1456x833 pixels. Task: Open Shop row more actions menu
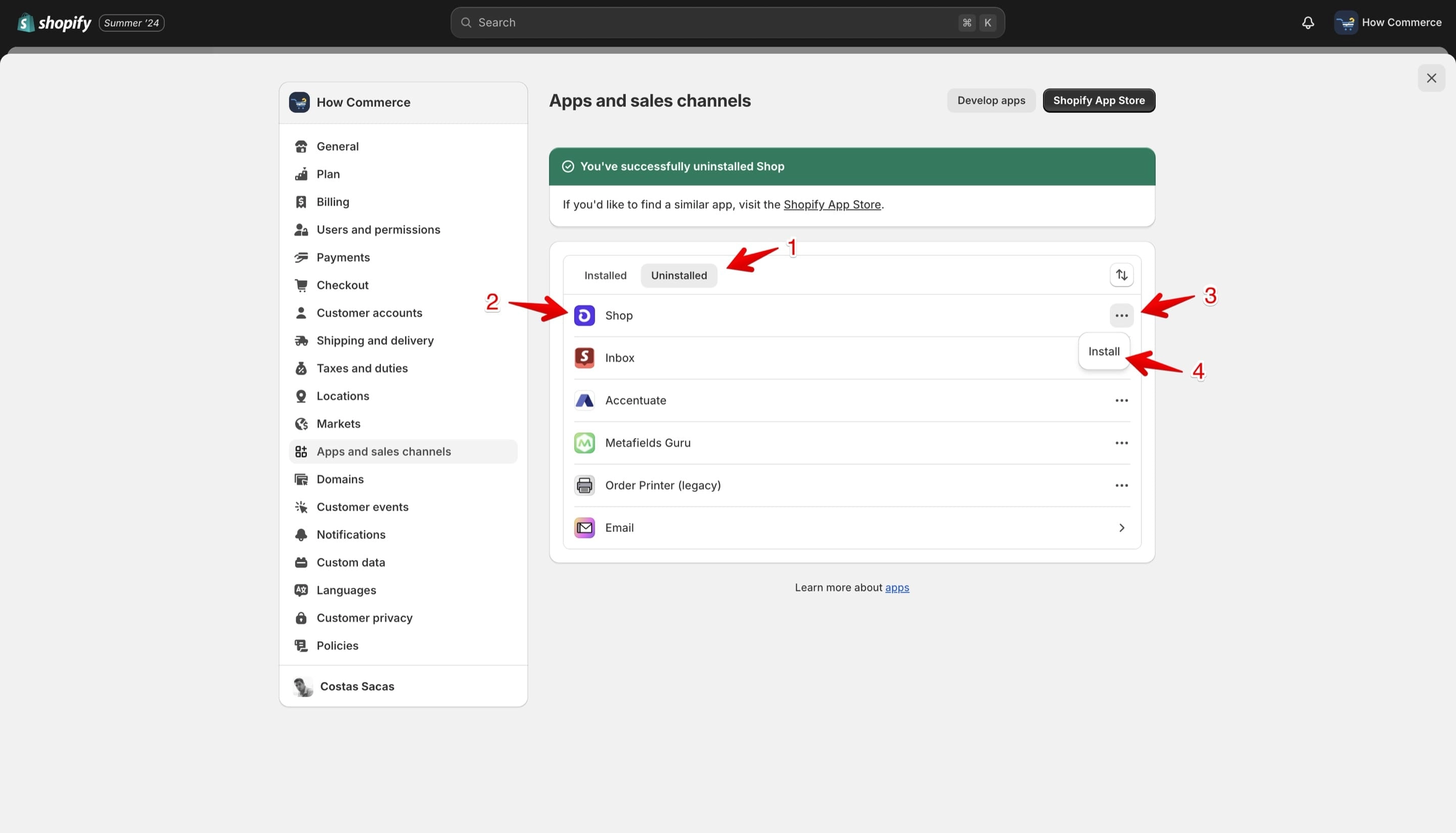[x=1121, y=316]
